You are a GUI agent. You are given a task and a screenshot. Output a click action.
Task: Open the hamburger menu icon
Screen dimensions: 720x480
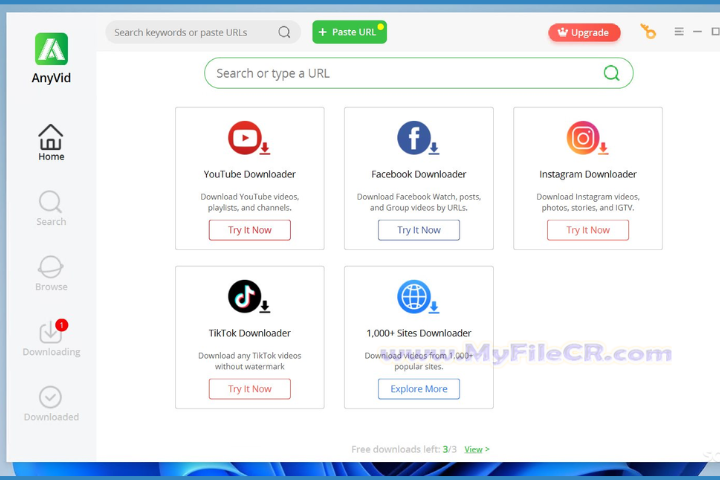click(x=679, y=31)
